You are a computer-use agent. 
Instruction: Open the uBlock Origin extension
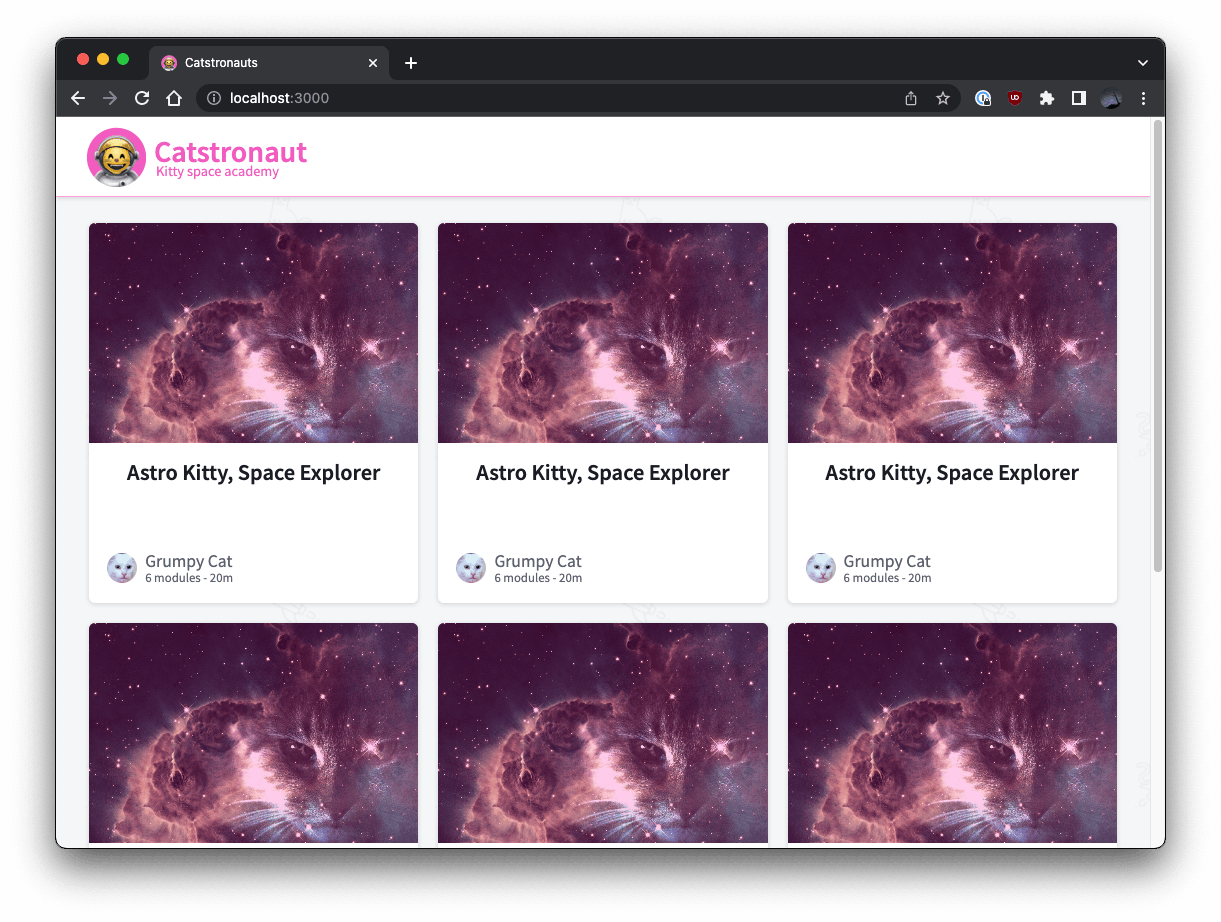[1015, 98]
